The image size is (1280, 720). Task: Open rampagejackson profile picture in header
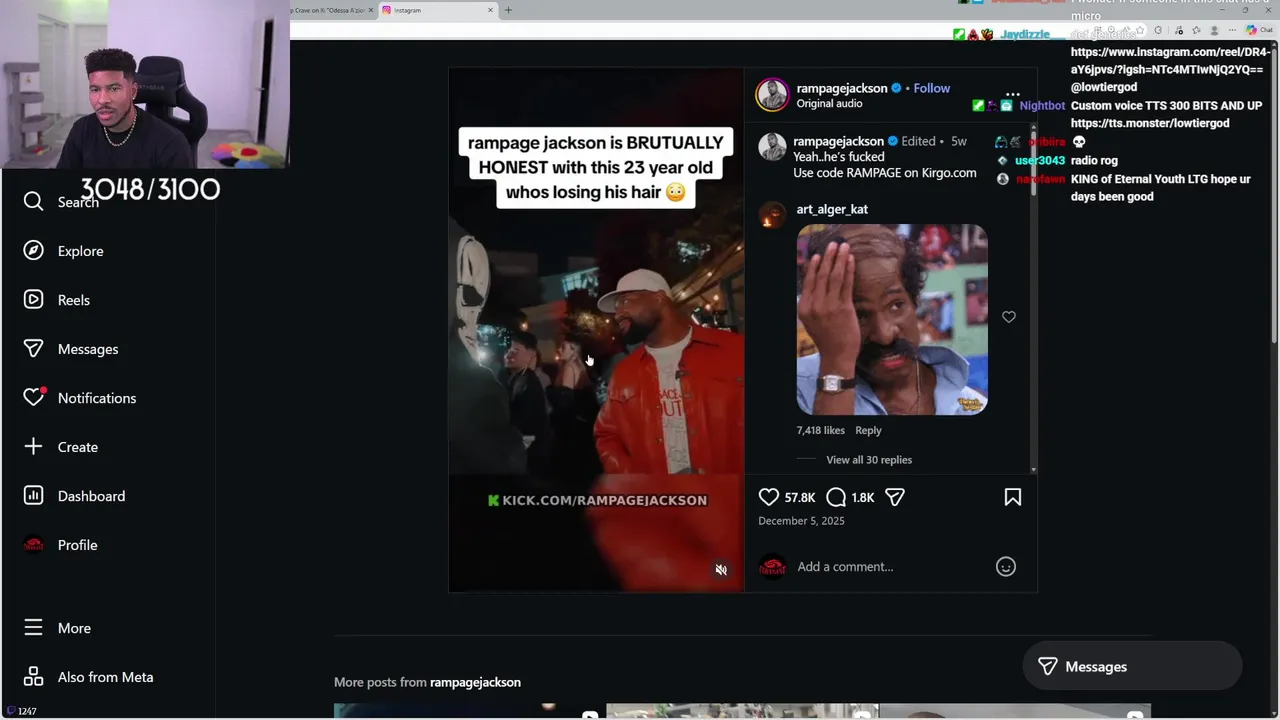pos(772,95)
